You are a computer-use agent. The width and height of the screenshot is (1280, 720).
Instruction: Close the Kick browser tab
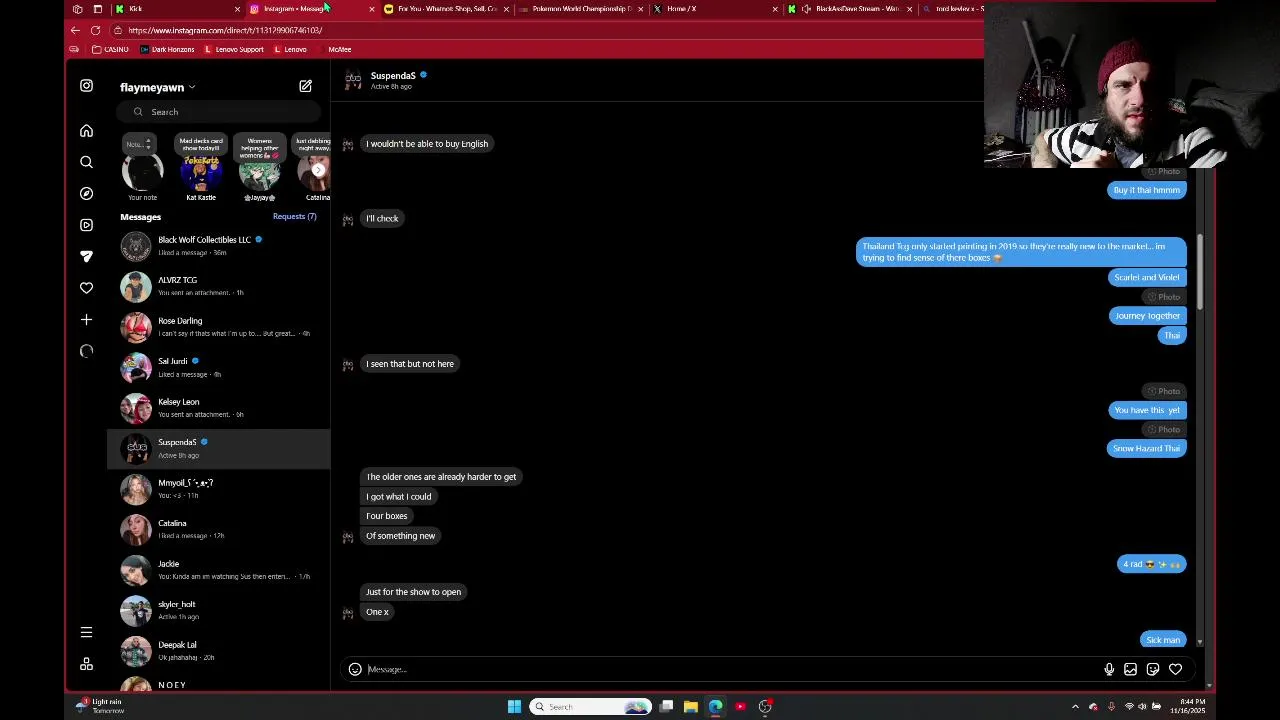tap(237, 9)
